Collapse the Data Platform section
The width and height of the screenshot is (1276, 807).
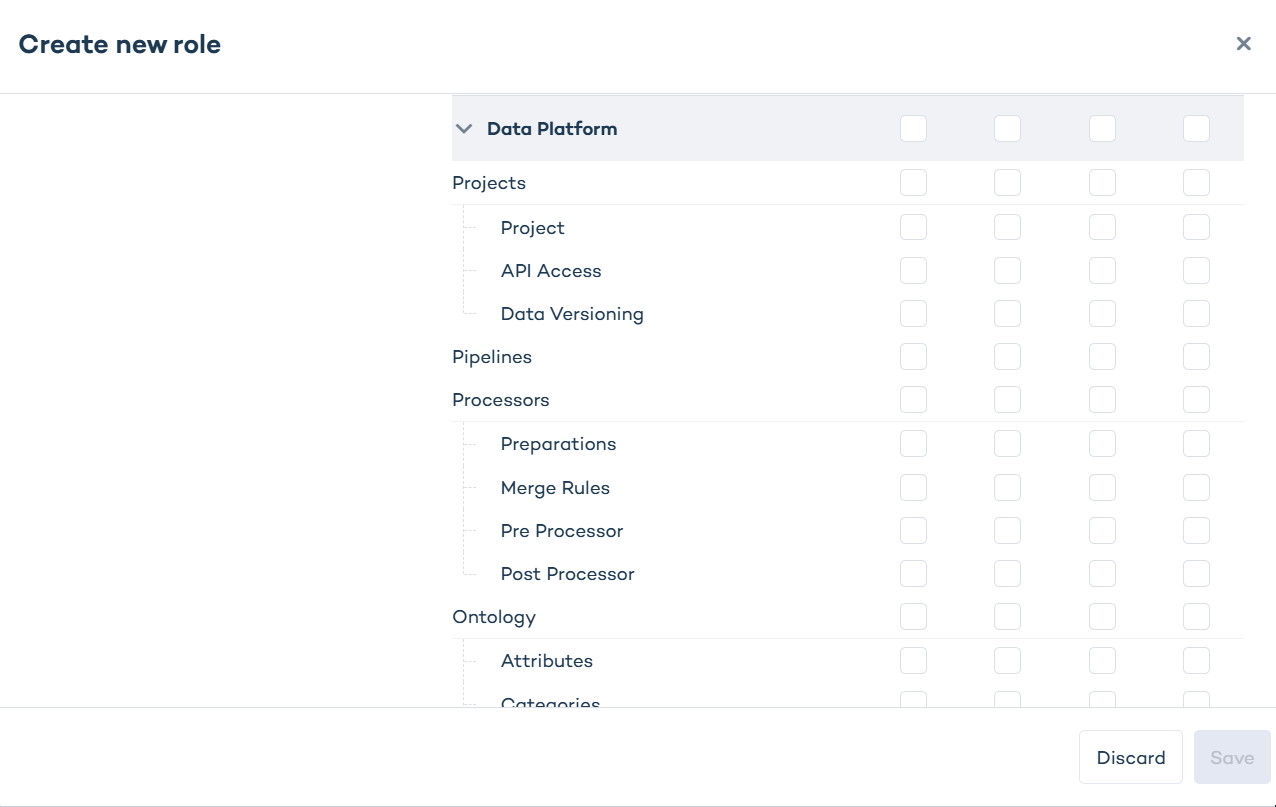pyautogui.click(x=463, y=128)
